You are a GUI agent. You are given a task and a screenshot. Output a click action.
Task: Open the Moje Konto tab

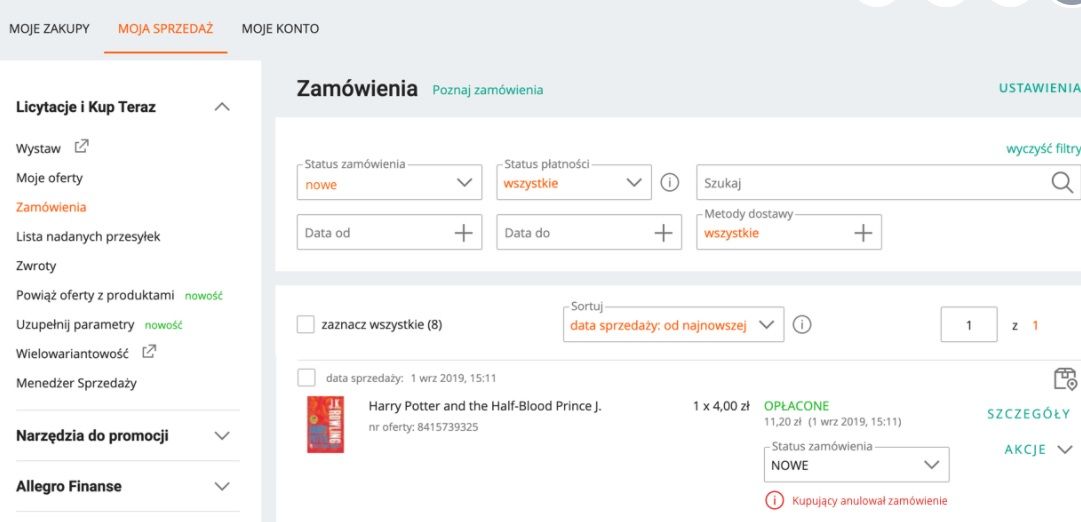coord(281,29)
